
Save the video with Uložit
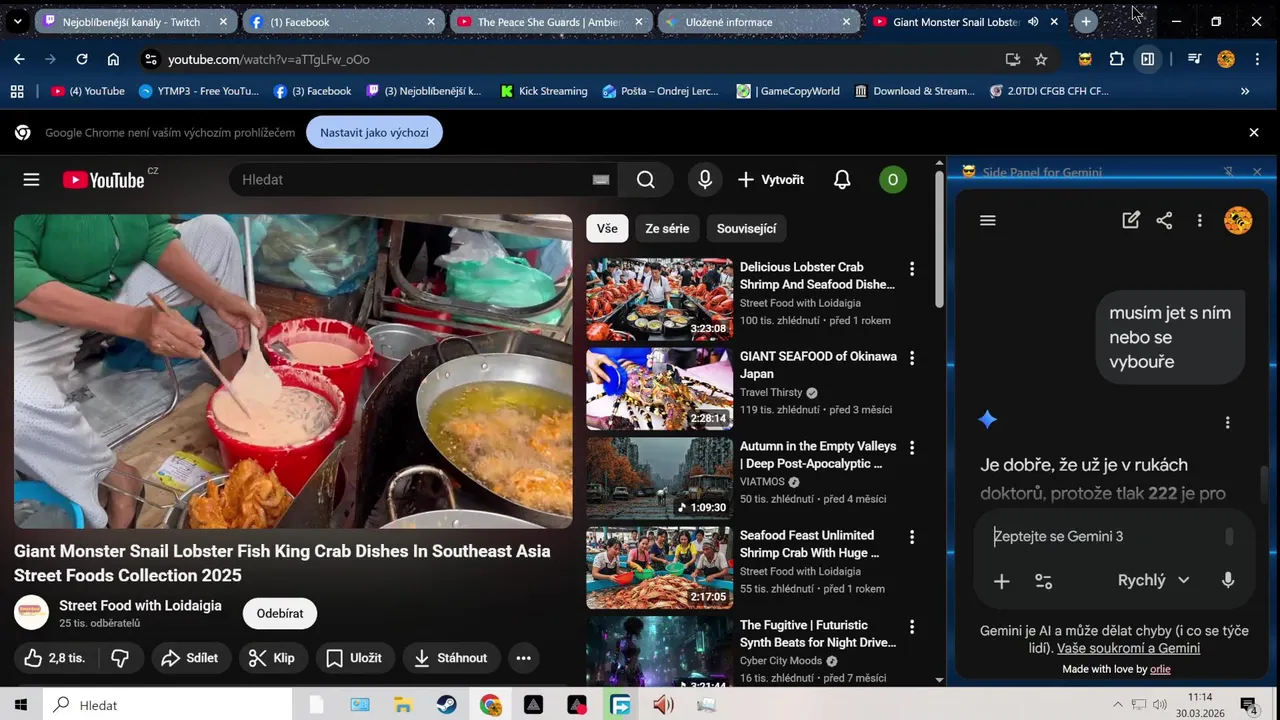(354, 658)
